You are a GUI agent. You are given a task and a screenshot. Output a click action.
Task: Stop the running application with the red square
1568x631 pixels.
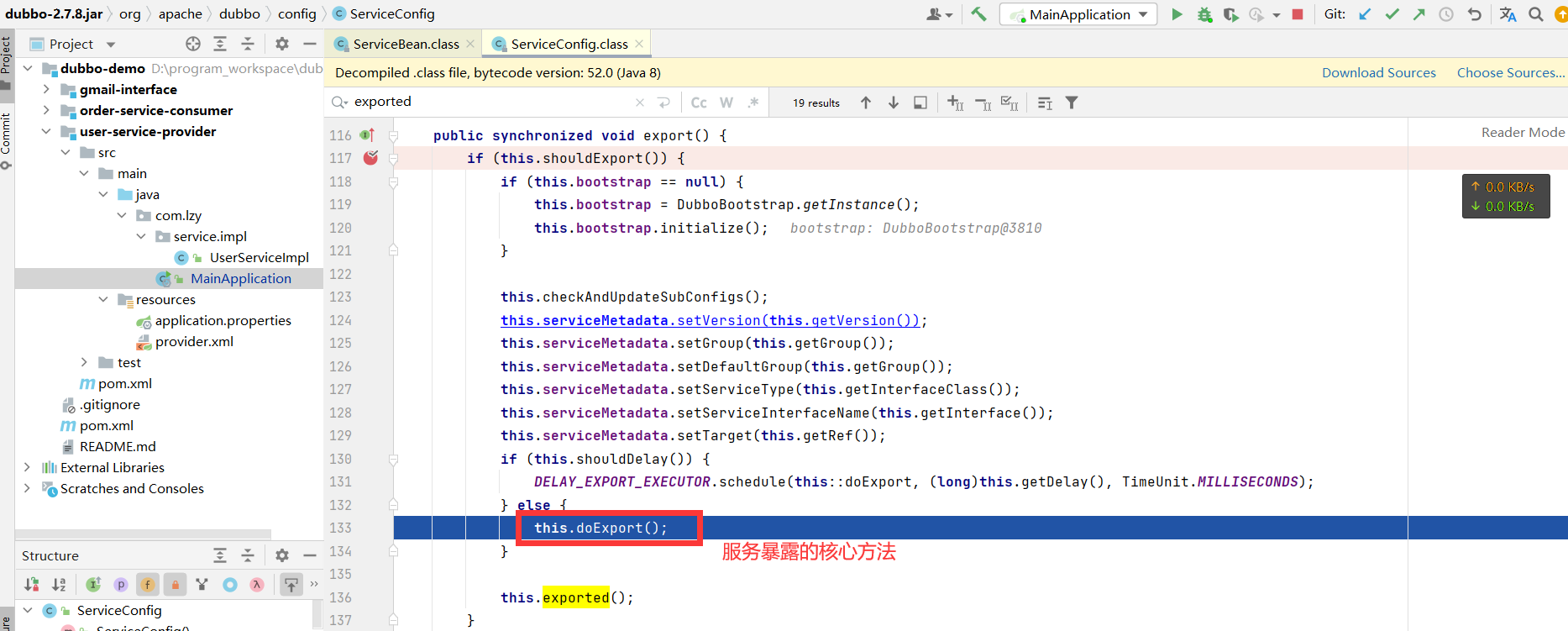click(1298, 14)
